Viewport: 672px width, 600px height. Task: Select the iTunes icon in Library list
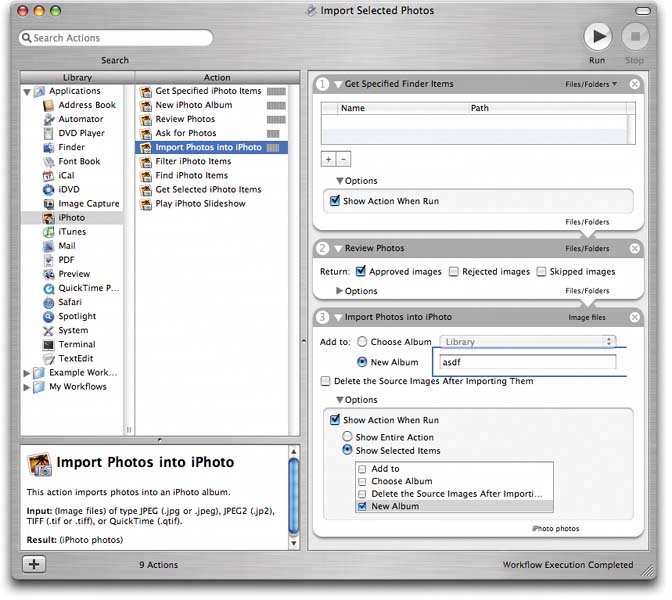point(50,232)
